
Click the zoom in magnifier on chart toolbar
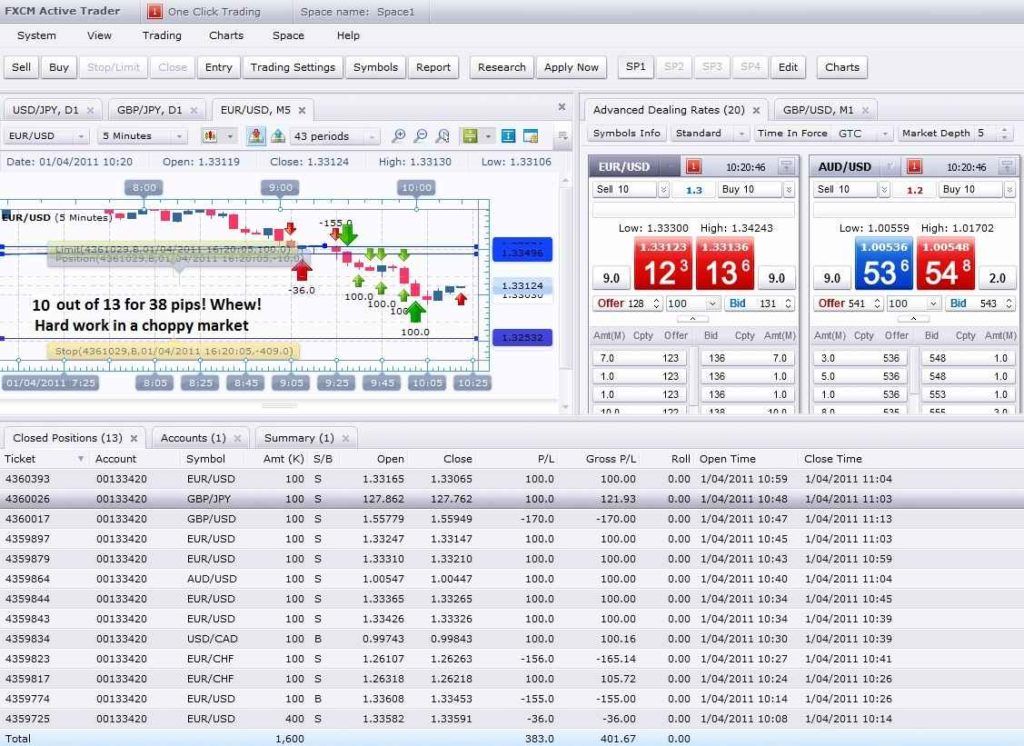[398, 136]
